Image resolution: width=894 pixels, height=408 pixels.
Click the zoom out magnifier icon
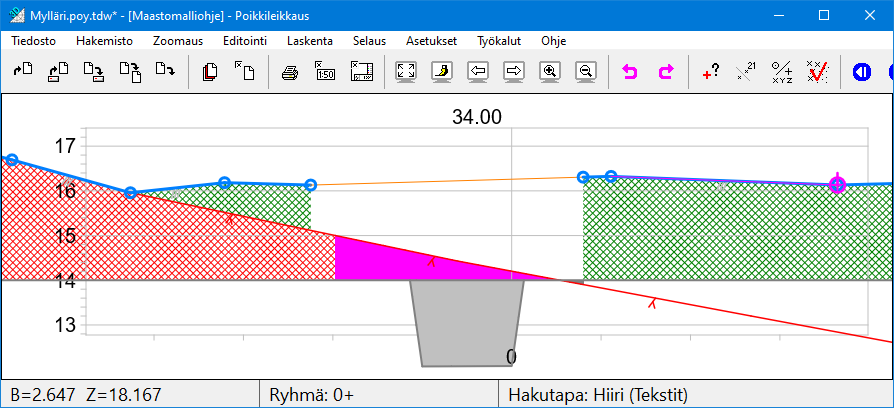586,72
